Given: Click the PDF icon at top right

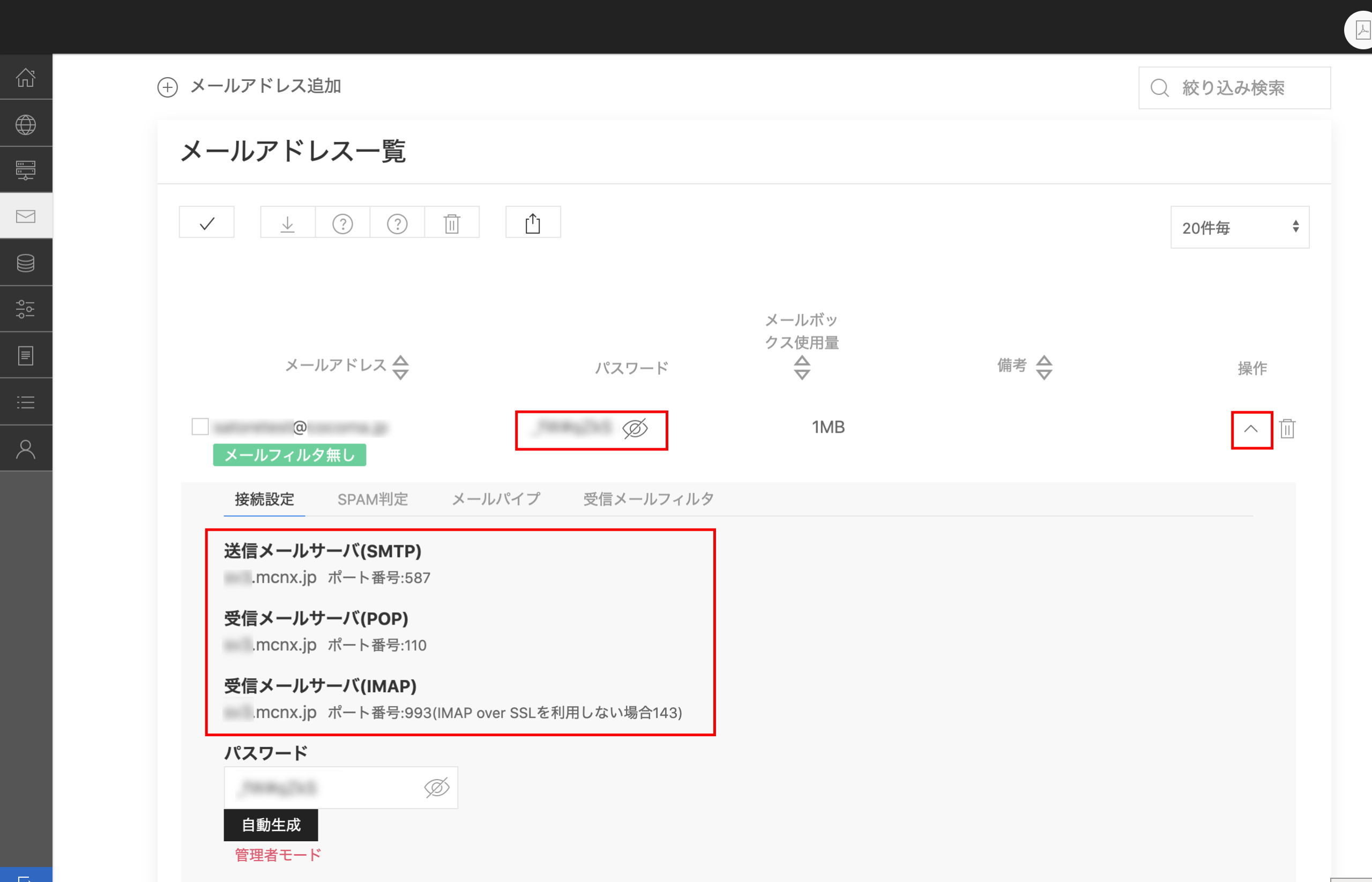Looking at the screenshot, I should 1363,30.
